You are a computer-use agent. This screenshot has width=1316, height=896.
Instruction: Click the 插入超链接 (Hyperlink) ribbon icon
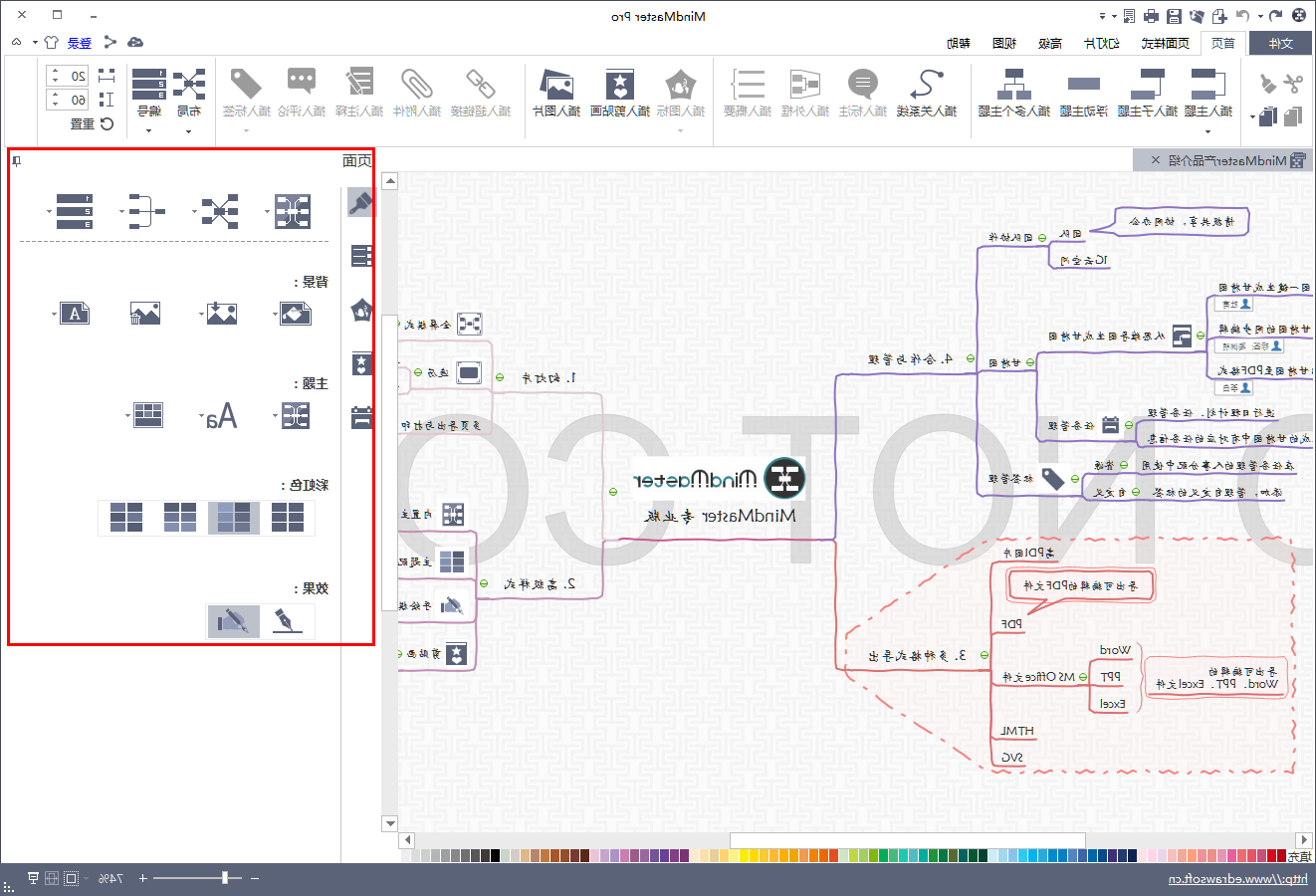[x=481, y=86]
